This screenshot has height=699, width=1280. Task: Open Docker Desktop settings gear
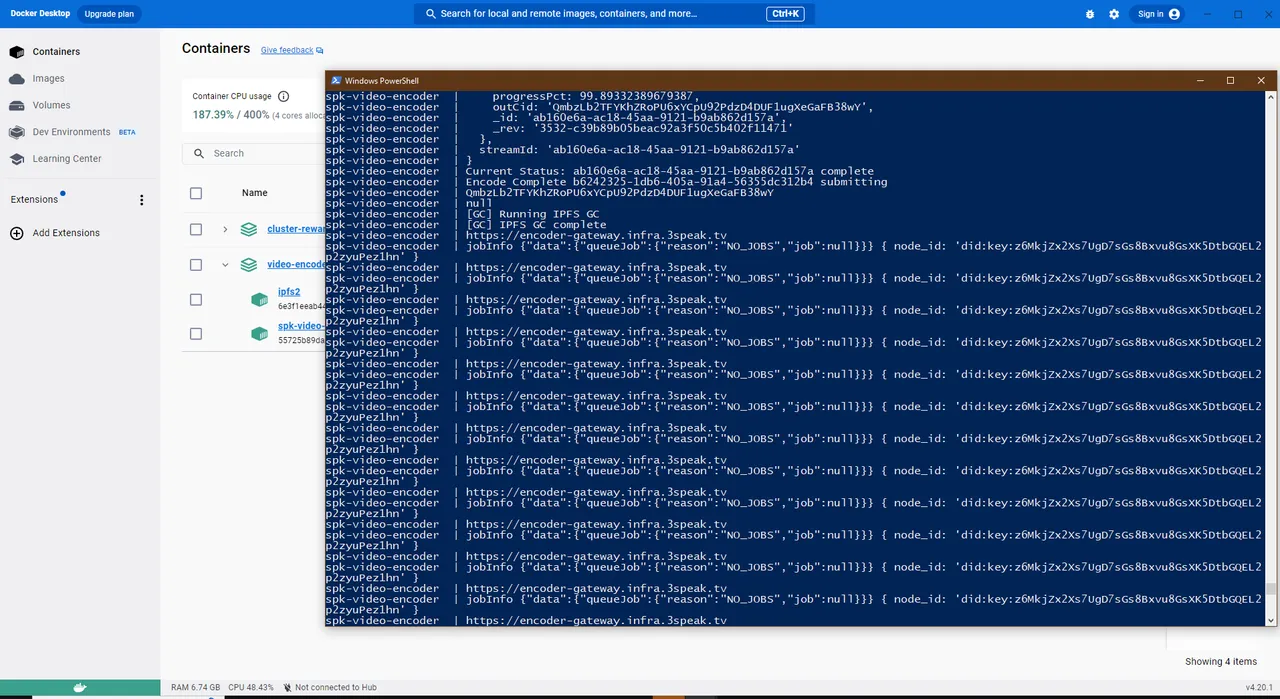tap(1114, 14)
